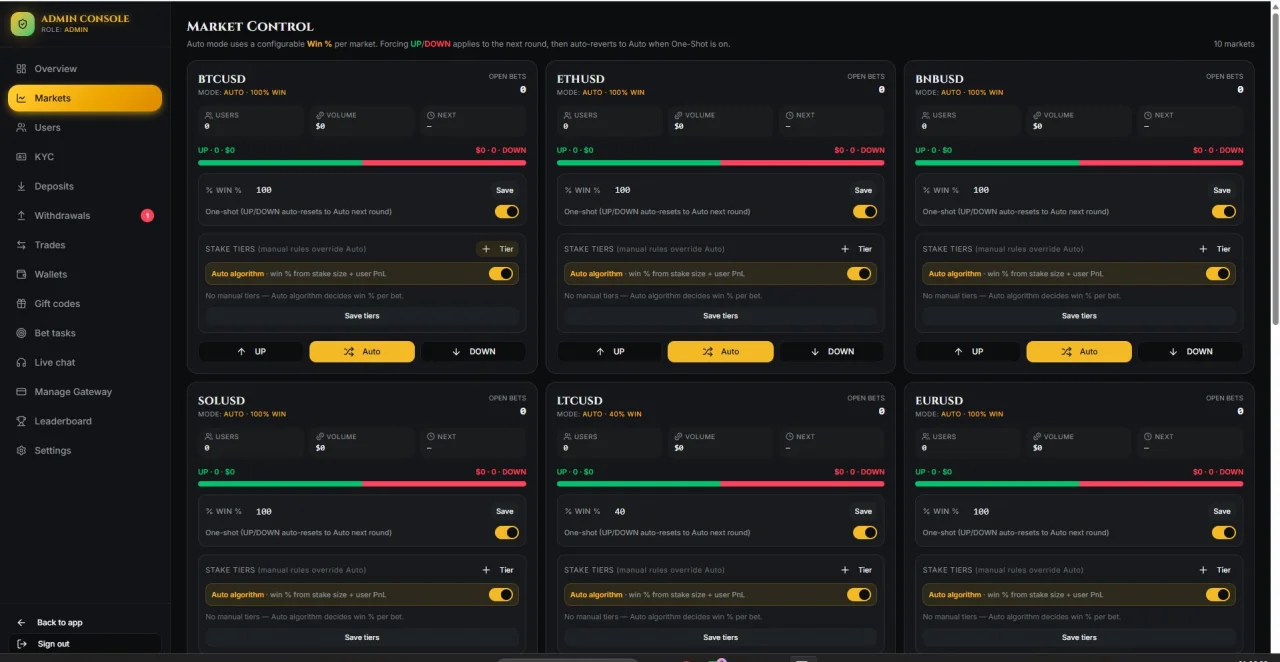
Task: Save tiers for BNBUSD
Action: pos(1079,316)
